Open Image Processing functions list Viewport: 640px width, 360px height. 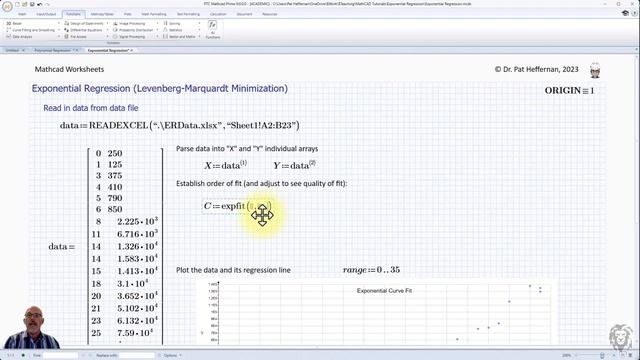[x=135, y=23]
